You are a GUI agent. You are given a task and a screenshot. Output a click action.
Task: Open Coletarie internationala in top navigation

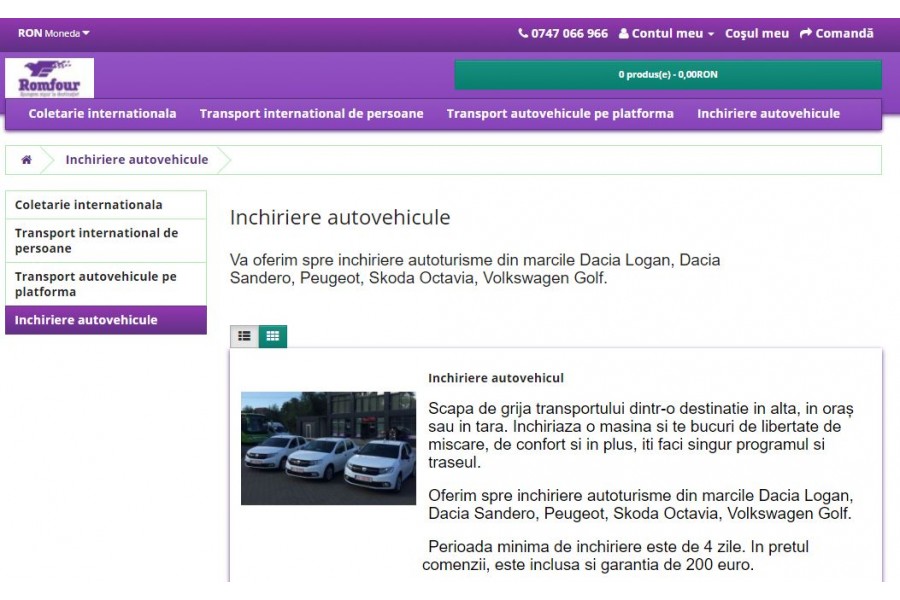click(x=102, y=114)
